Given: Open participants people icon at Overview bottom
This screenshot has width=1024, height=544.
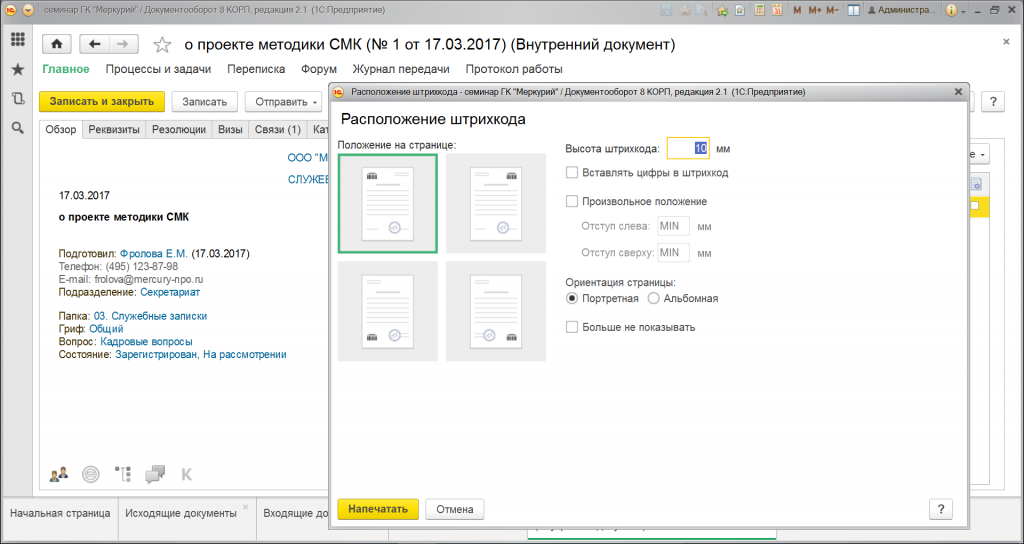Looking at the screenshot, I should [59, 474].
